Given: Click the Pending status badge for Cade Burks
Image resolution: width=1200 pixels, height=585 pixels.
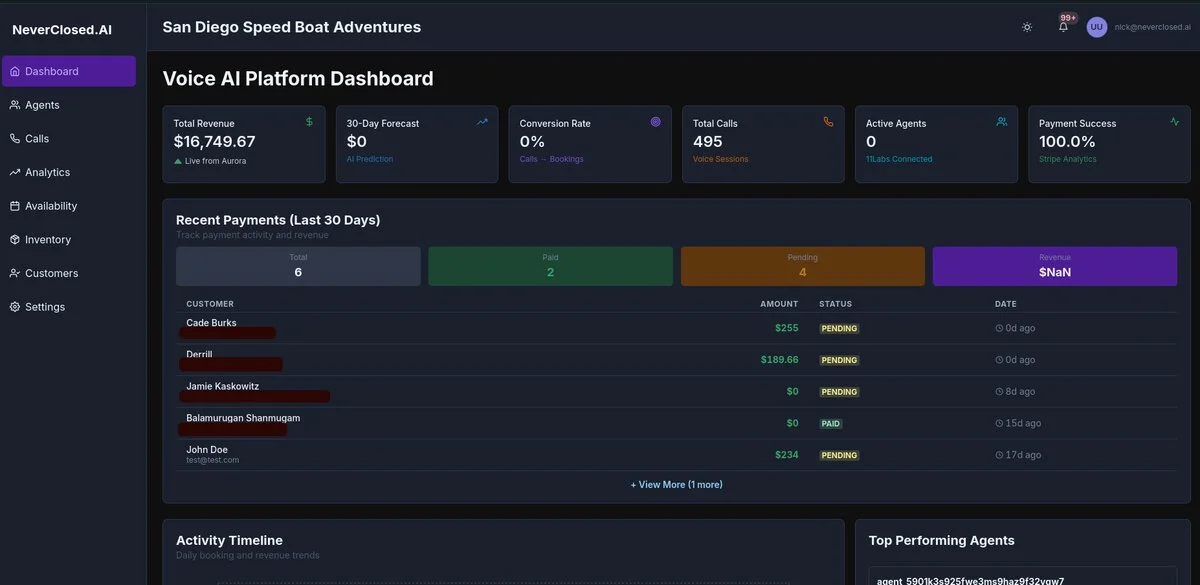Looking at the screenshot, I should pyautogui.click(x=838, y=327).
